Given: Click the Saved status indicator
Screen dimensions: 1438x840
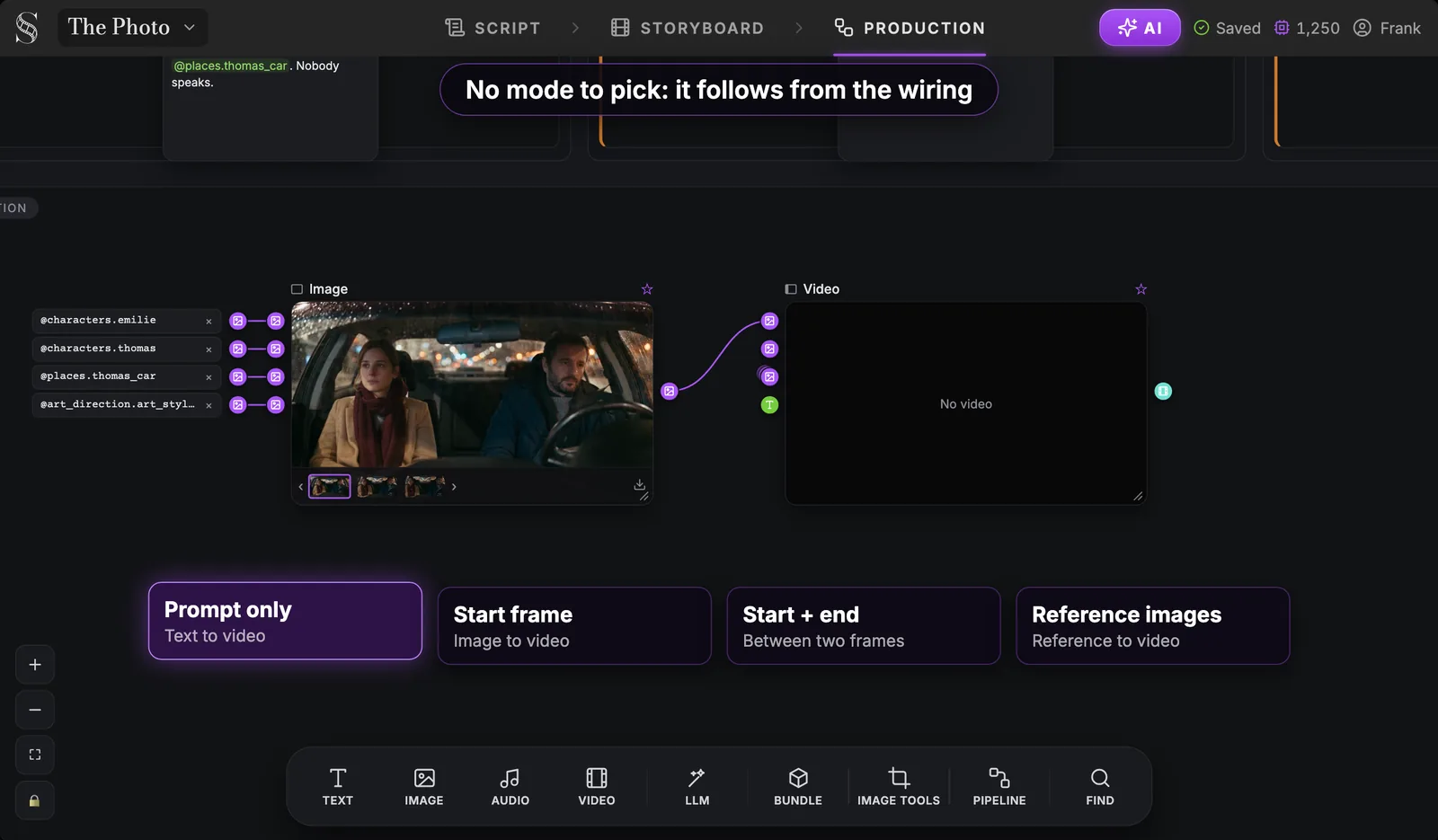Looking at the screenshot, I should click(x=1227, y=28).
